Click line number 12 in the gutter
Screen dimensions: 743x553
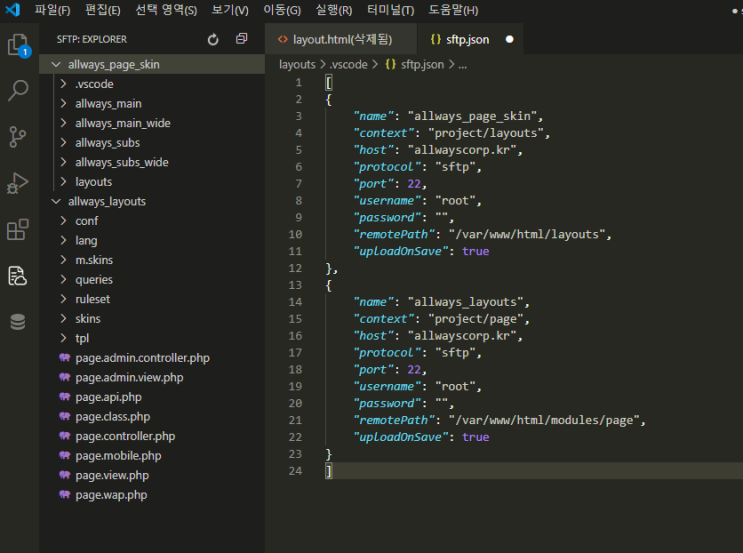click(295, 268)
